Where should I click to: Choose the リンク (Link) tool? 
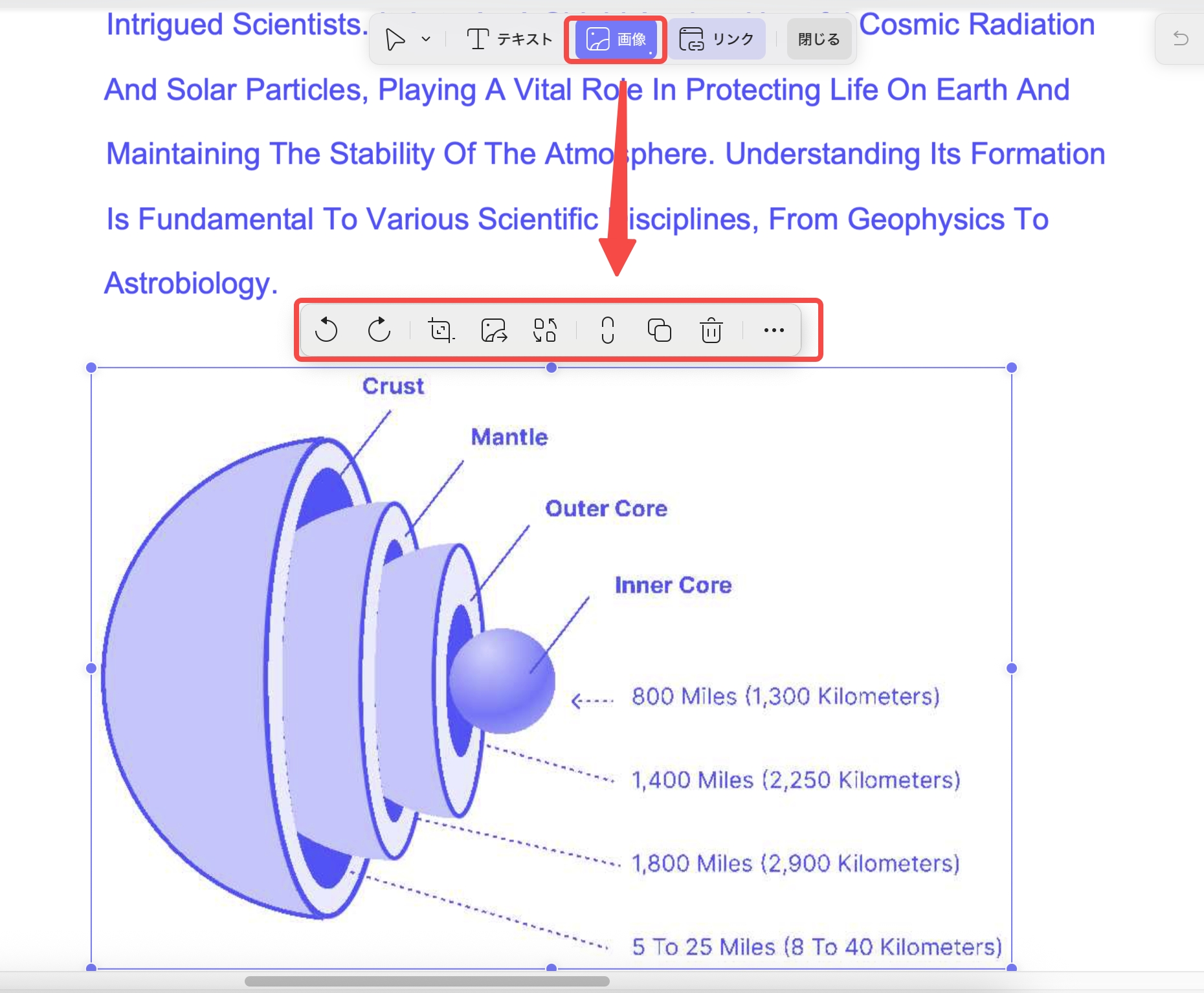click(x=717, y=39)
